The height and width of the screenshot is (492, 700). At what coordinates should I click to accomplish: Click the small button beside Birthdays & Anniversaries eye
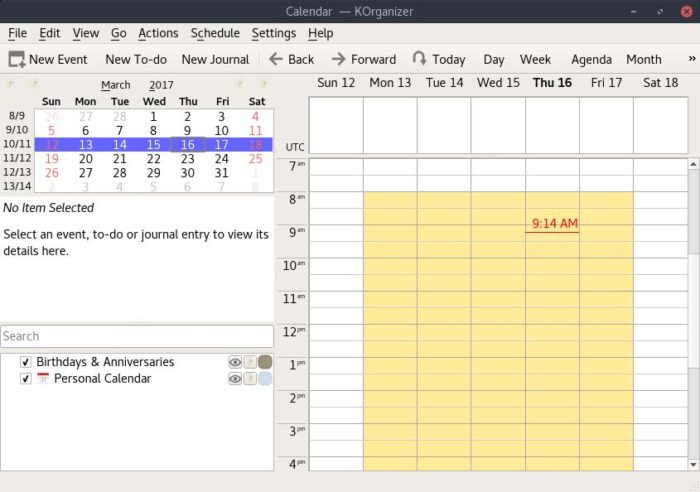click(x=250, y=362)
